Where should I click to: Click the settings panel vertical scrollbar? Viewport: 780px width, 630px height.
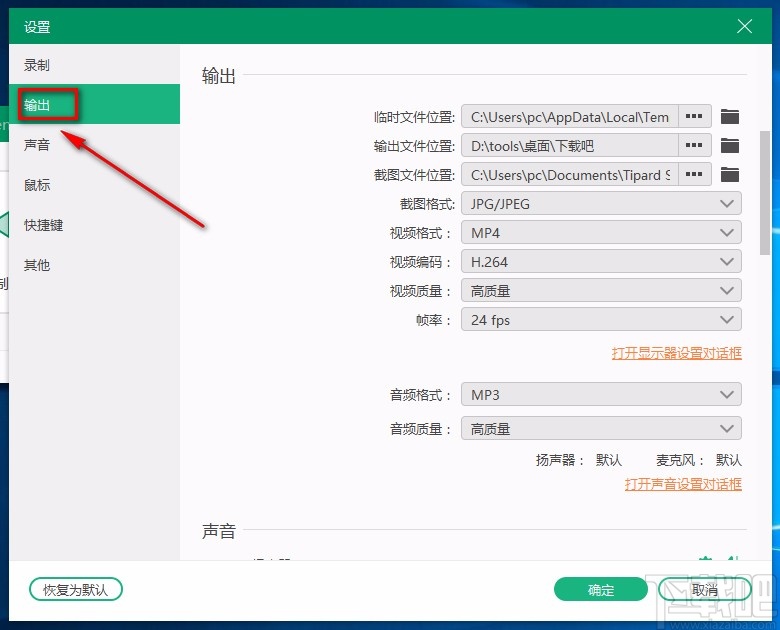(765, 193)
